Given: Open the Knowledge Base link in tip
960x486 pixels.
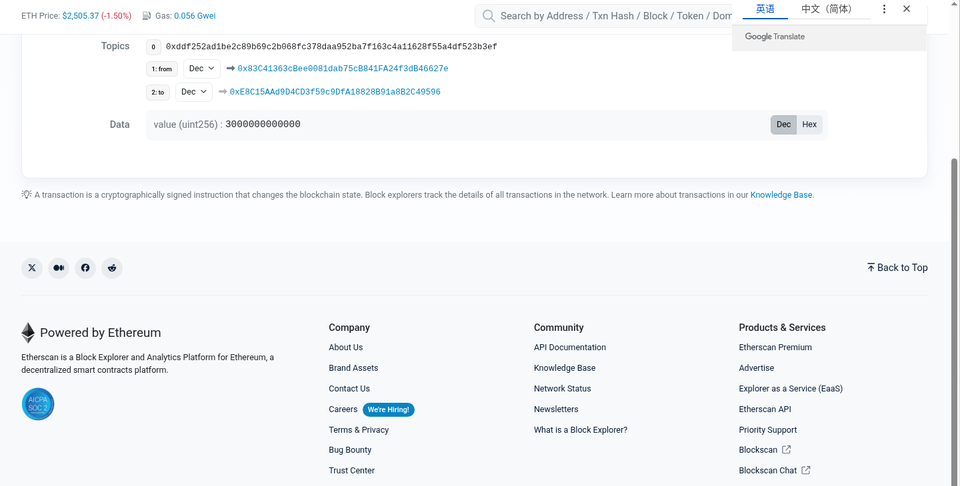Looking at the screenshot, I should click(781, 195).
